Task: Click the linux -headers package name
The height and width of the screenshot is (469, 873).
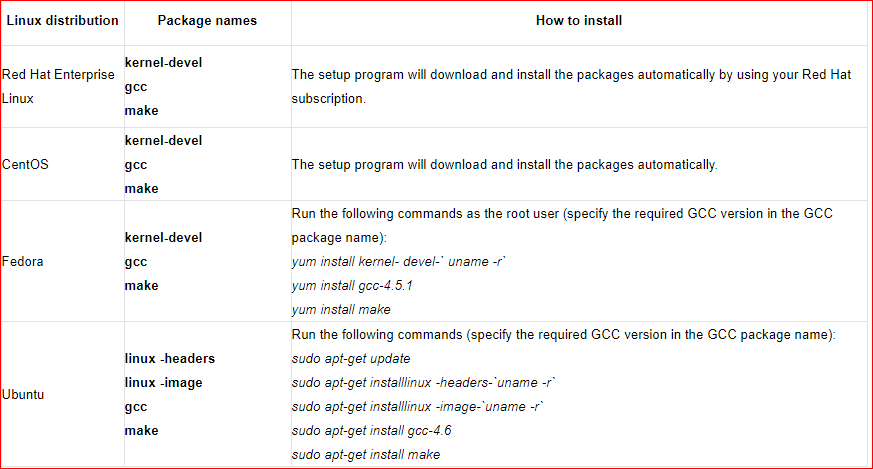Action: pos(170,358)
